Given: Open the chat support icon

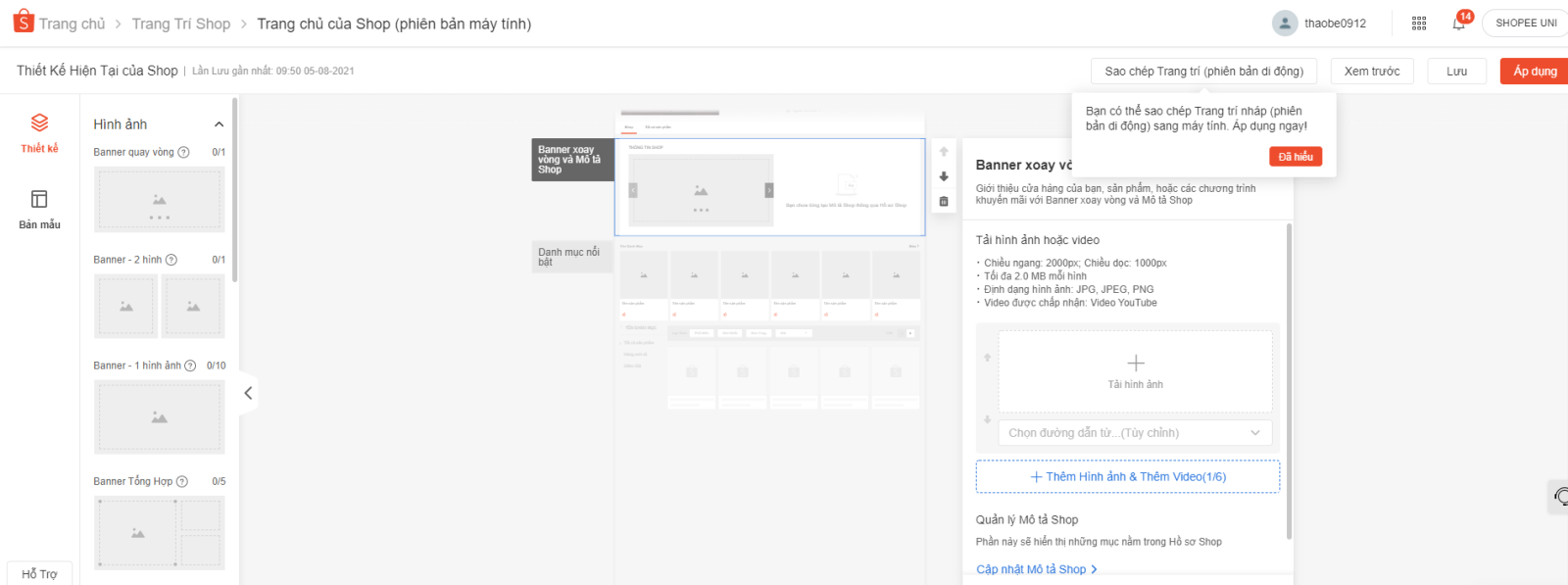Looking at the screenshot, I should pyautogui.click(x=1560, y=497).
